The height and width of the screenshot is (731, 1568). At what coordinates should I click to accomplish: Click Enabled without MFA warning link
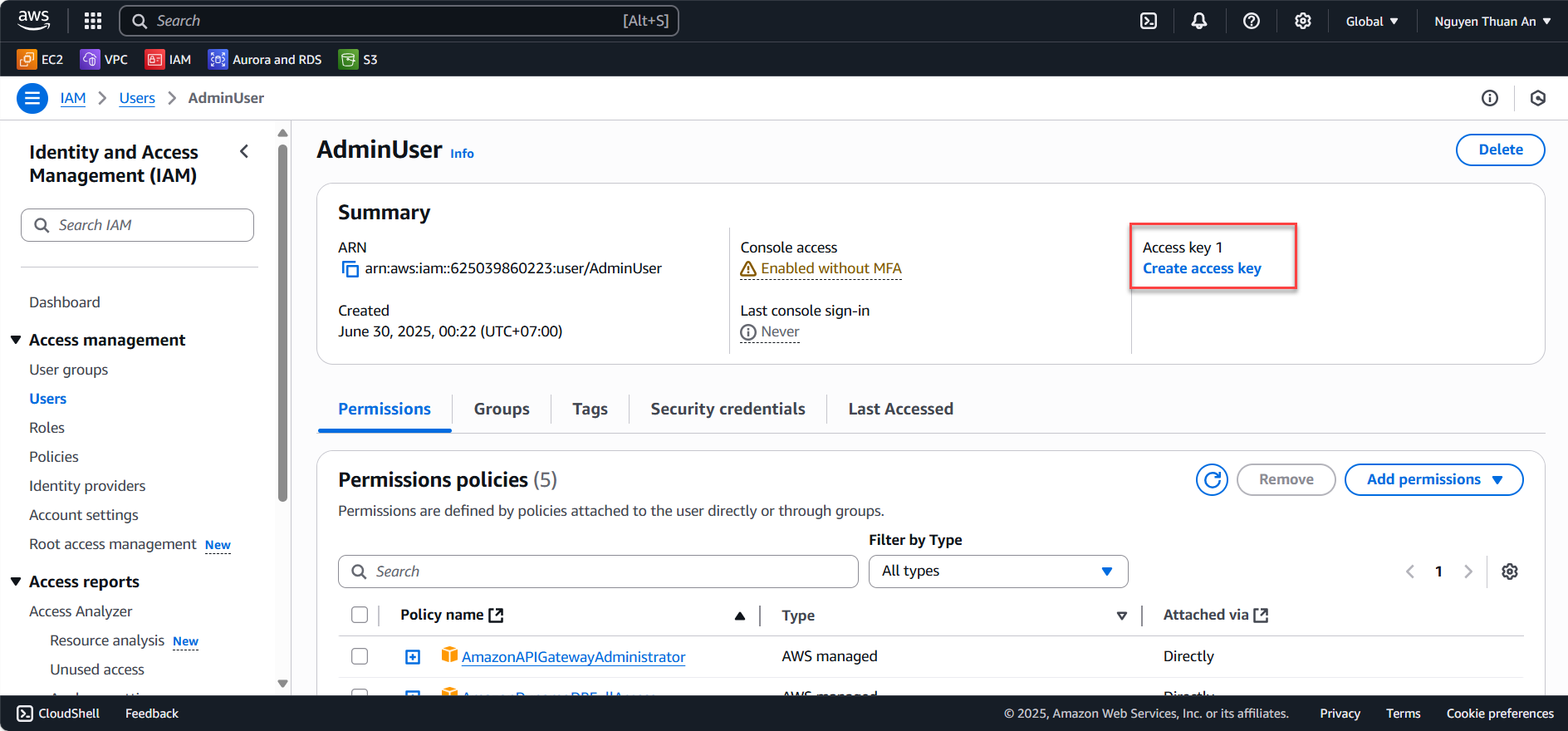[821, 268]
